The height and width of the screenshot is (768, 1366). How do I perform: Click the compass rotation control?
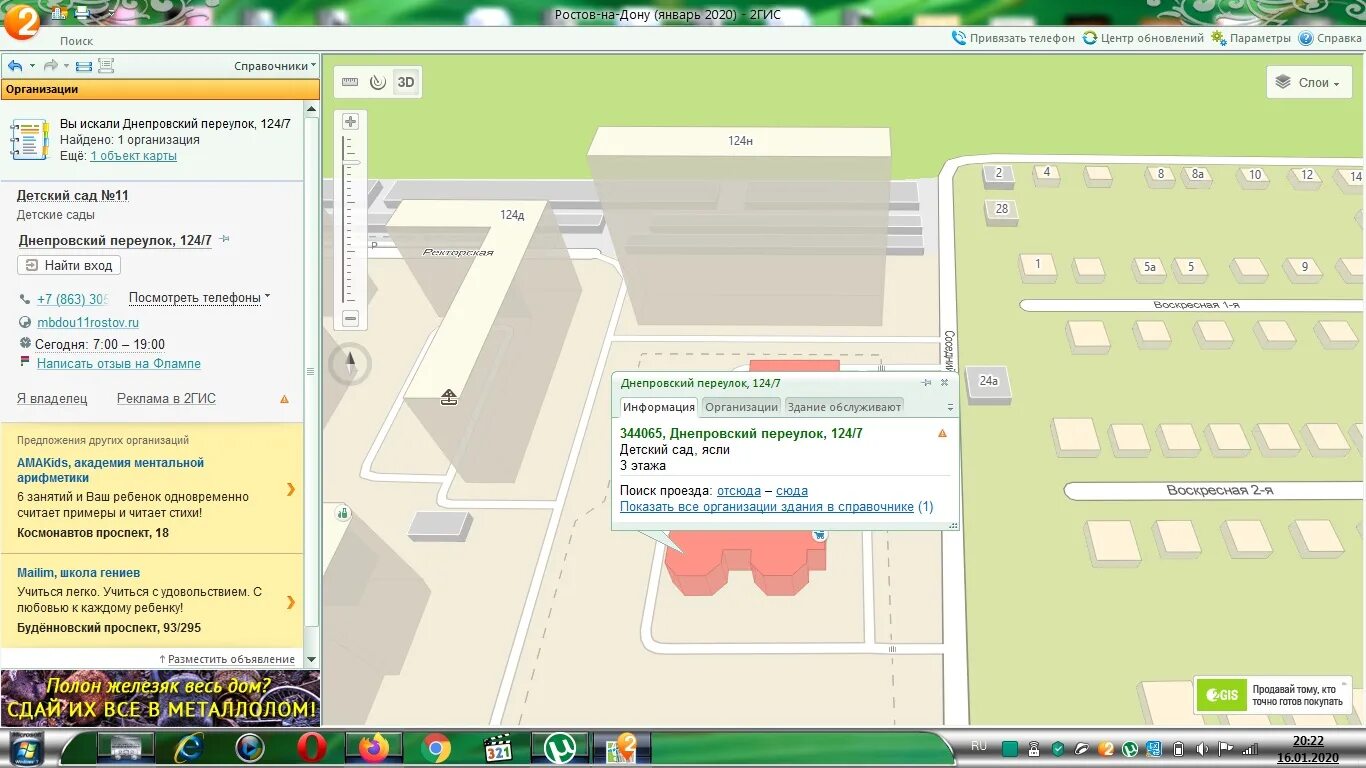point(350,365)
